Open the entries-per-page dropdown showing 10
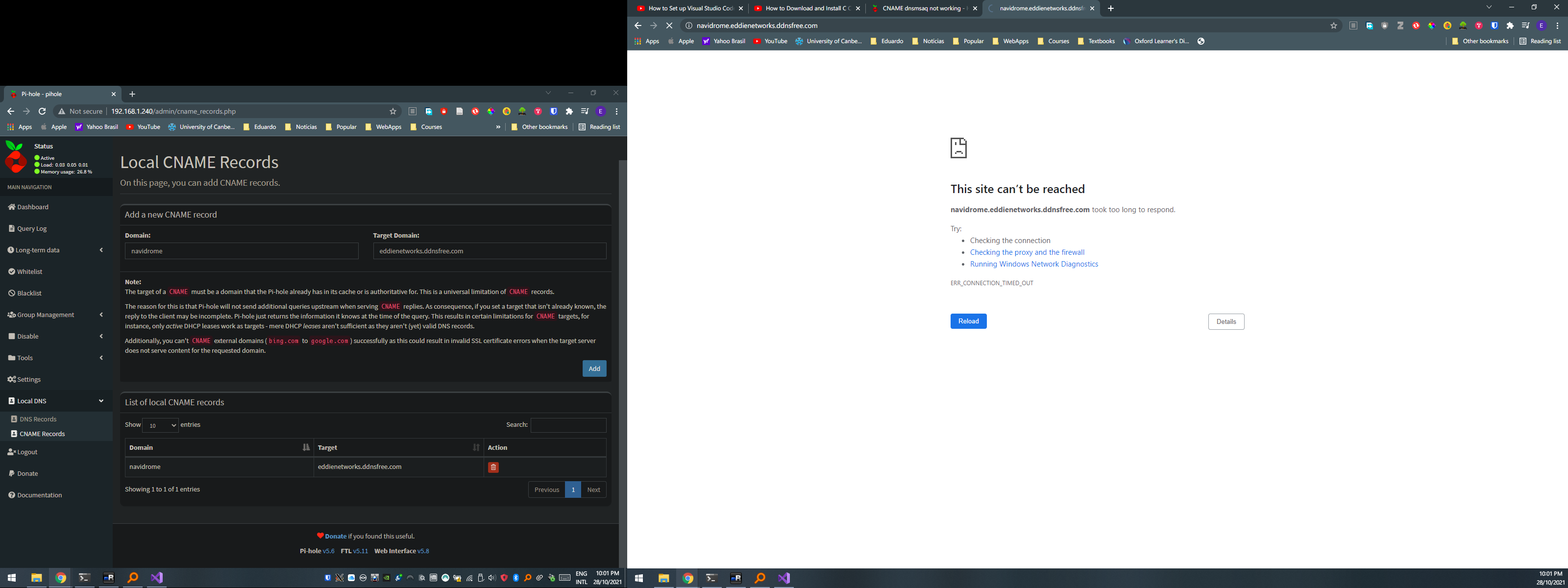The width and height of the screenshot is (1568, 588). (160, 425)
